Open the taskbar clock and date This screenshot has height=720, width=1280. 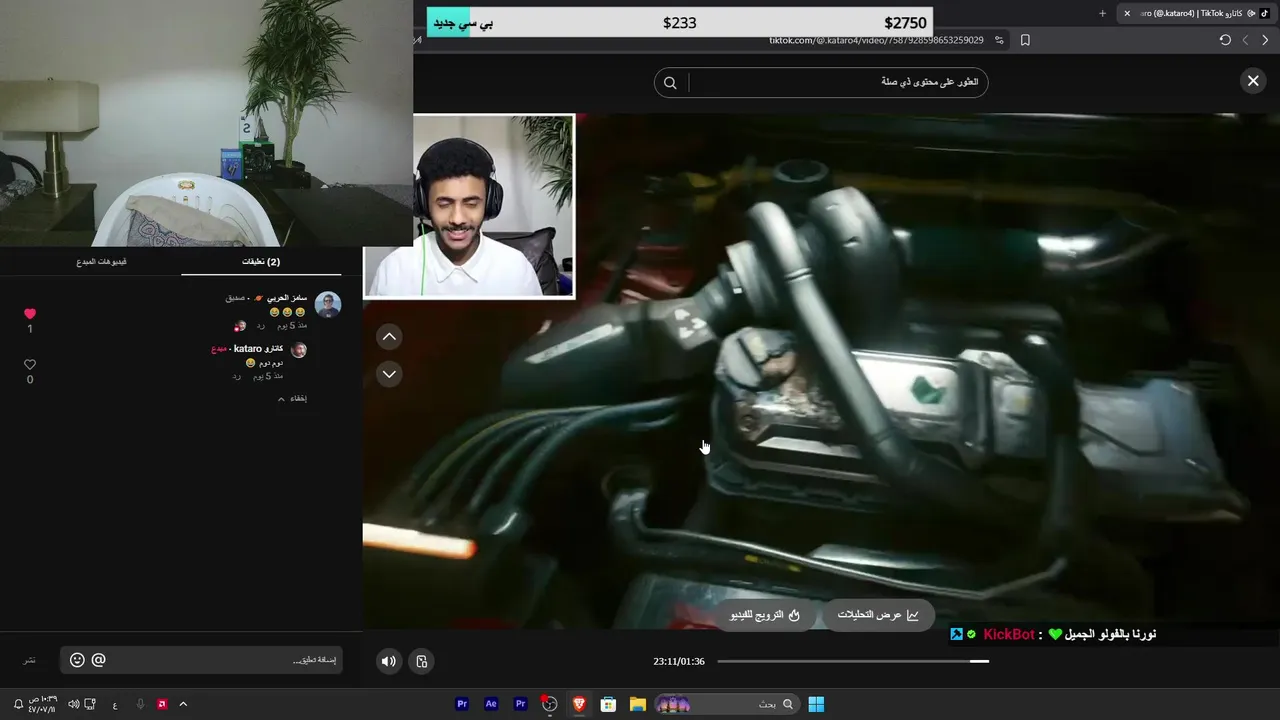click(42, 704)
